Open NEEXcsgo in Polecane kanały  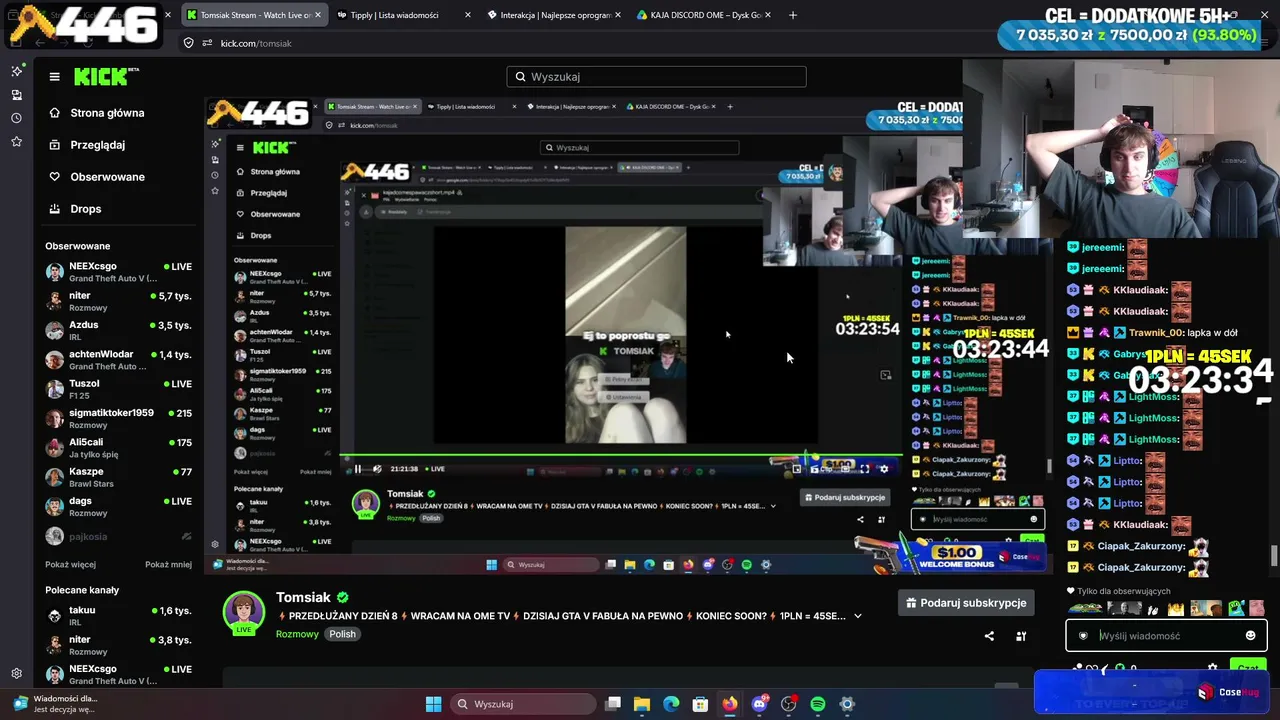coord(118,674)
